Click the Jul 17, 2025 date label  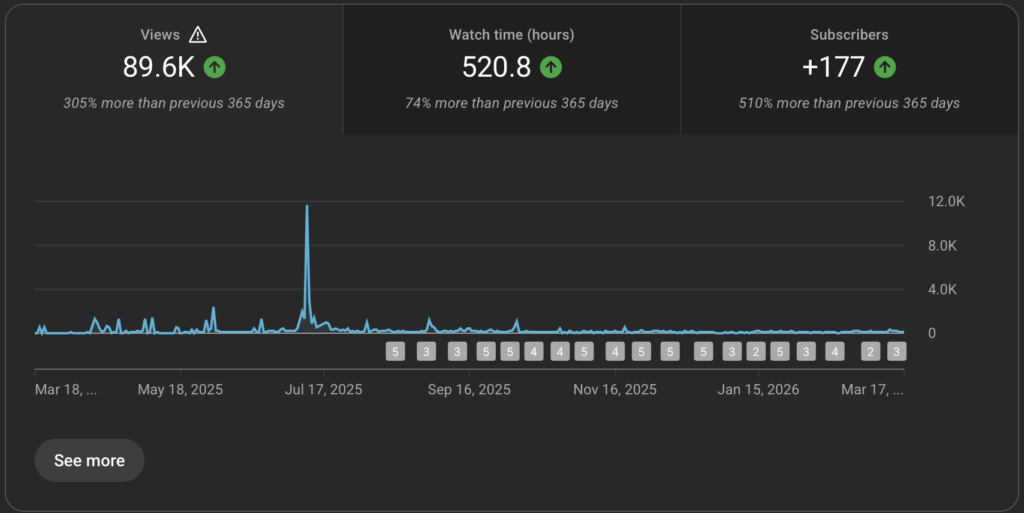(x=324, y=390)
